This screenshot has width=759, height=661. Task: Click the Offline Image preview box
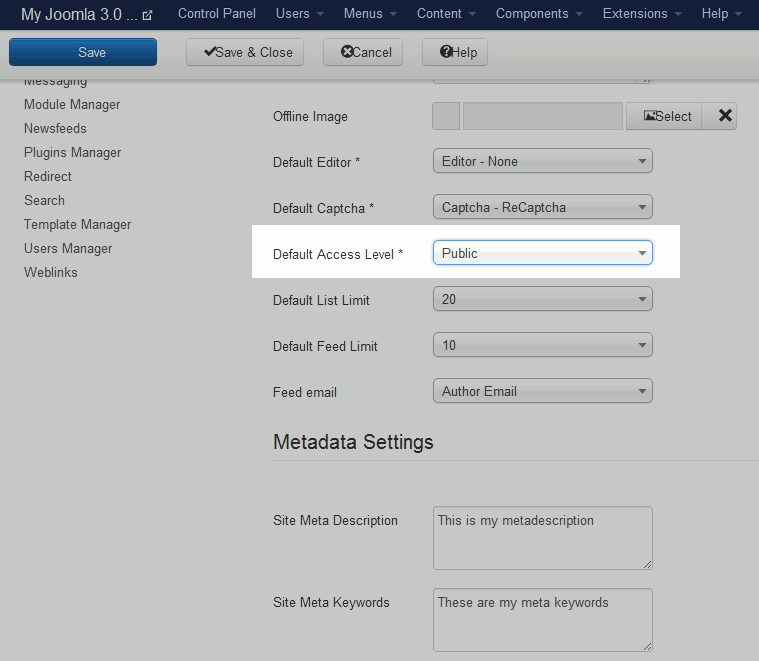(x=446, y=116)
